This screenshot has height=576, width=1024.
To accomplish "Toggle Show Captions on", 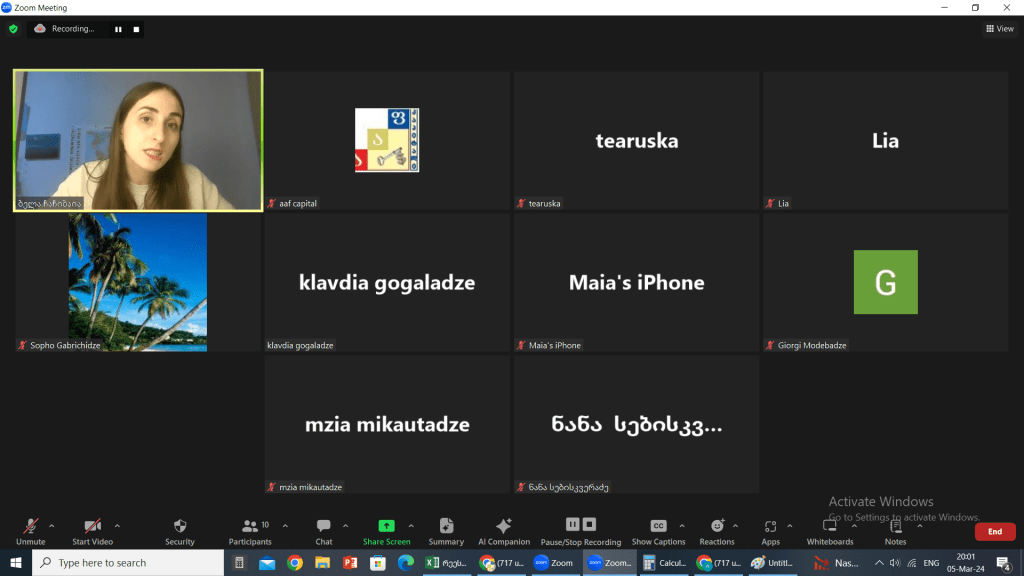I will [x=658, y=530].
